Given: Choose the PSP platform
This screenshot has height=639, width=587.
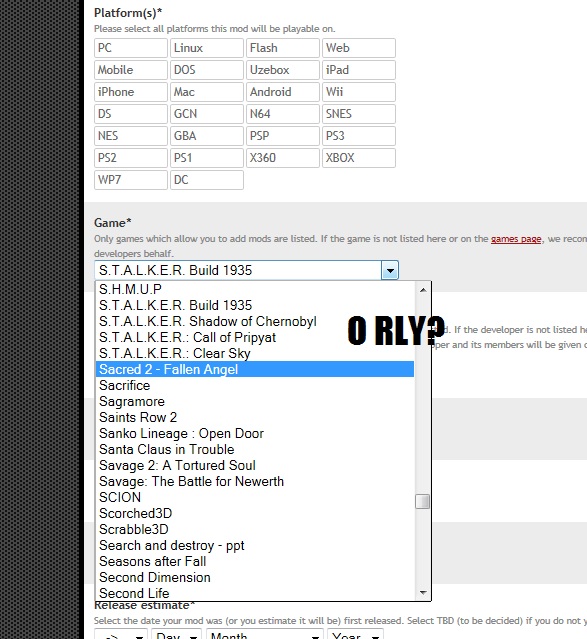Looking at the screenshot, I should coord(283,136).
